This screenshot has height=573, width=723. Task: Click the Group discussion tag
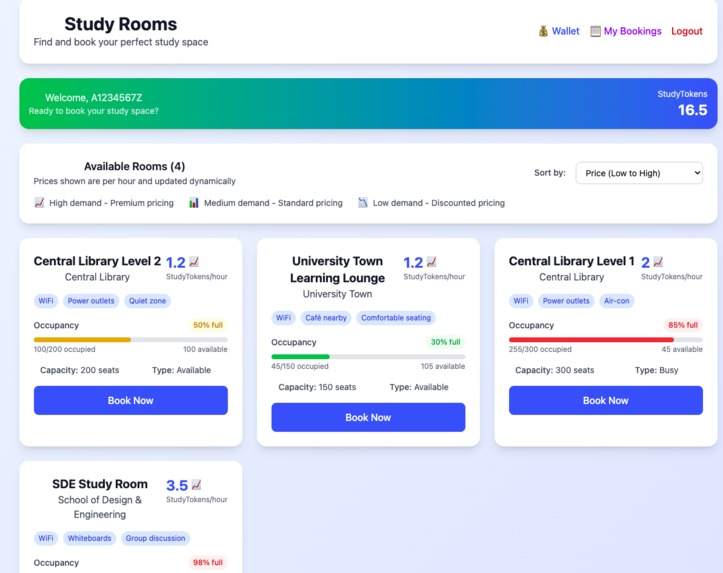point(155,538)
